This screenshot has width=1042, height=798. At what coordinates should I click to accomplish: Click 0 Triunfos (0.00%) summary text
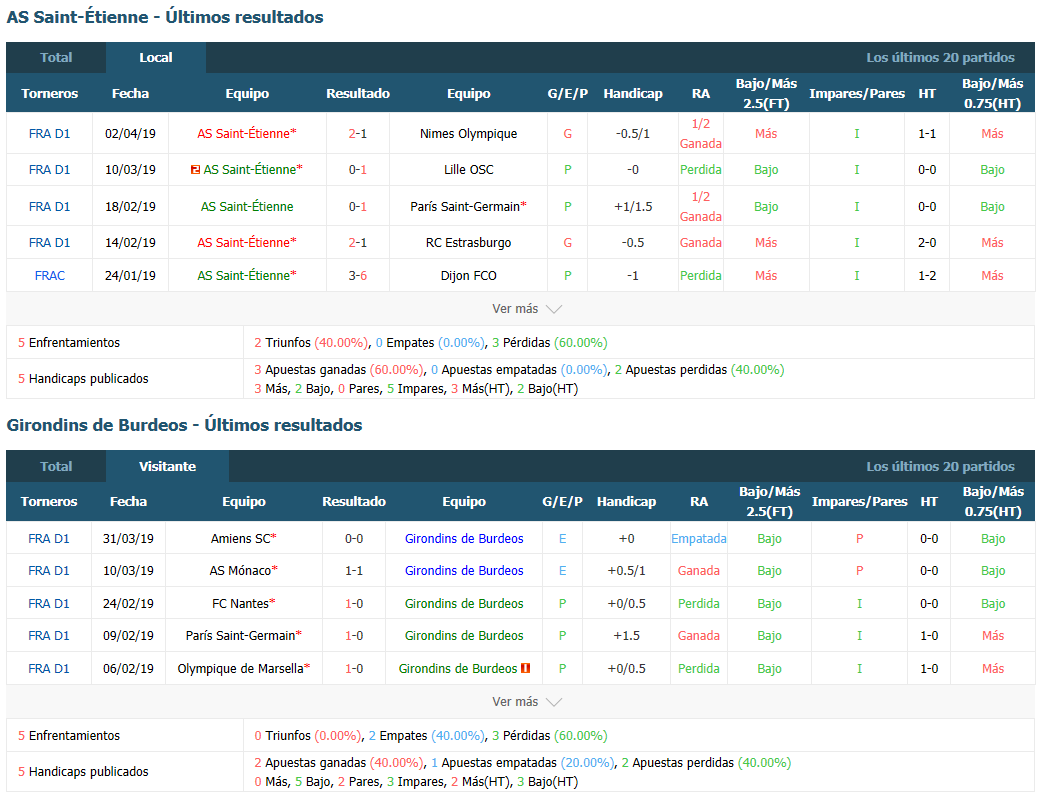[x=308, y=736]
